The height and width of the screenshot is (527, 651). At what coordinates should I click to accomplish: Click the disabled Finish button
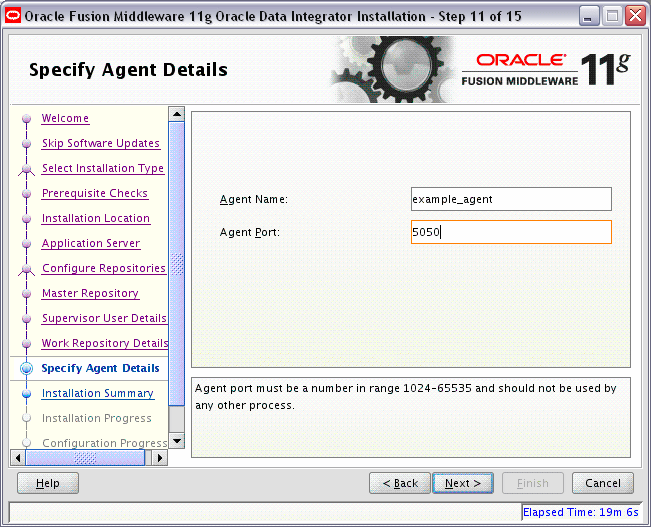point(533,483)
